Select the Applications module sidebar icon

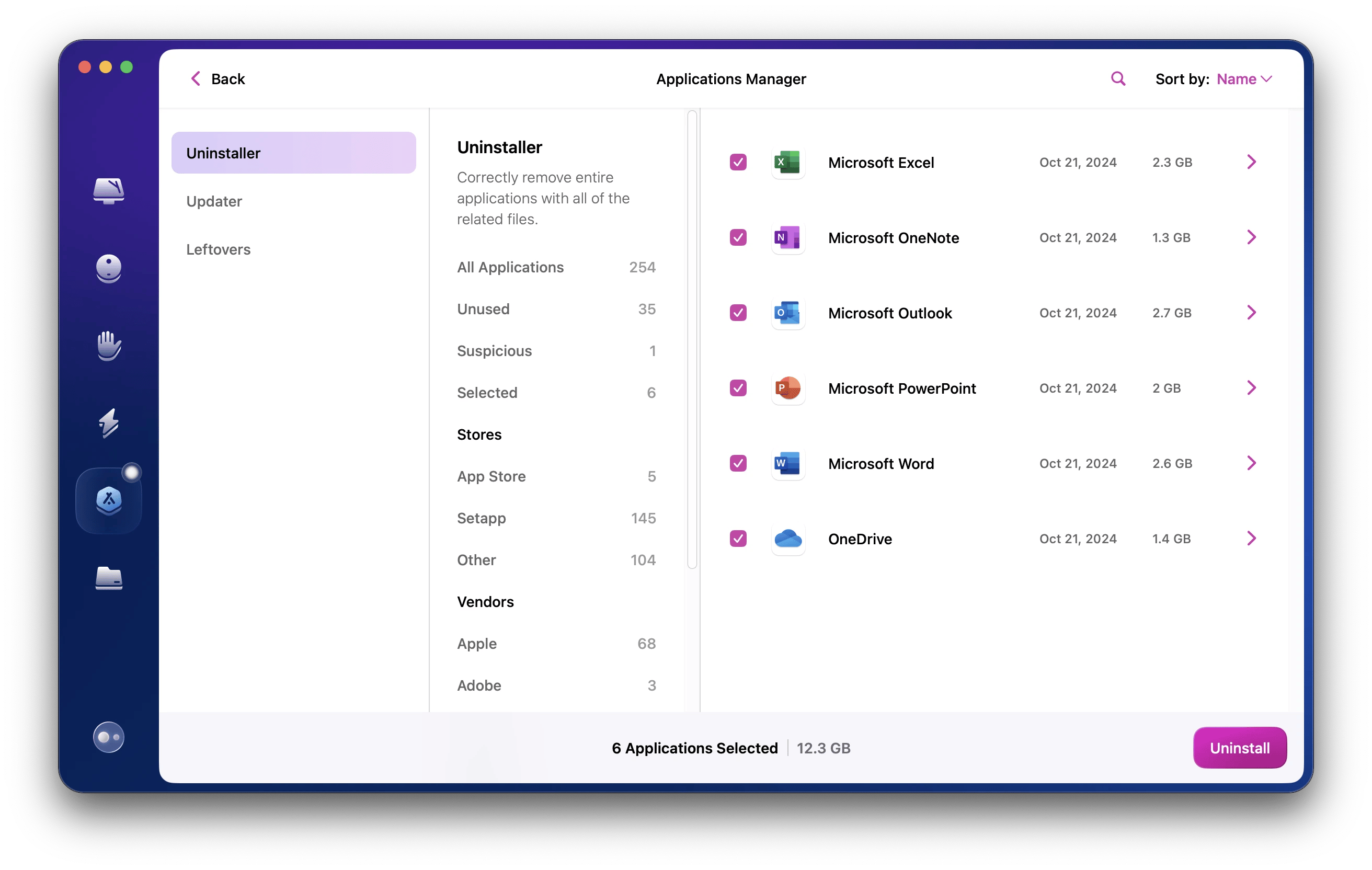click(x=108, y=501)
